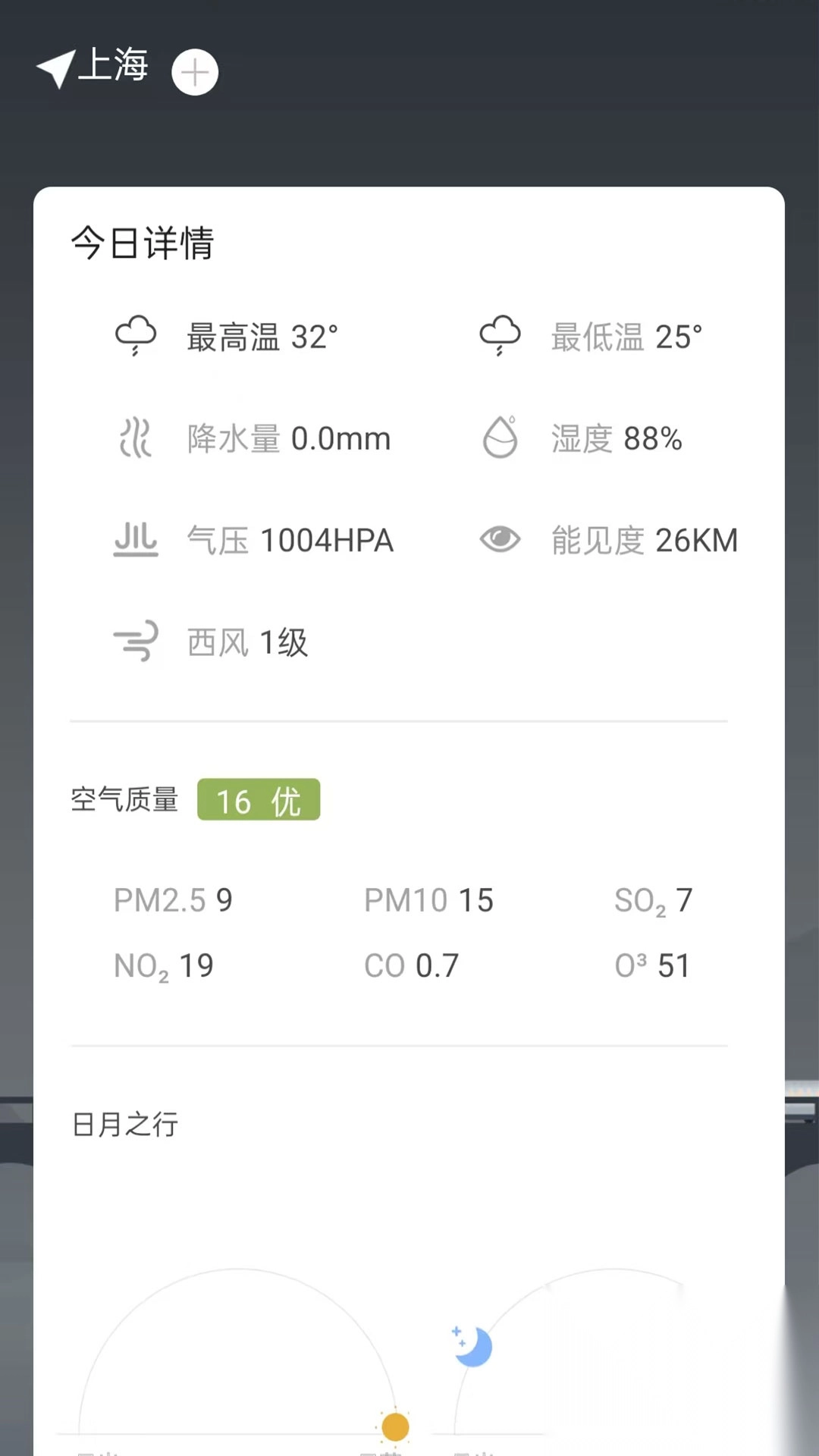
Task: Tap the 日月之行 section heading
Action: pos(125,1124)
